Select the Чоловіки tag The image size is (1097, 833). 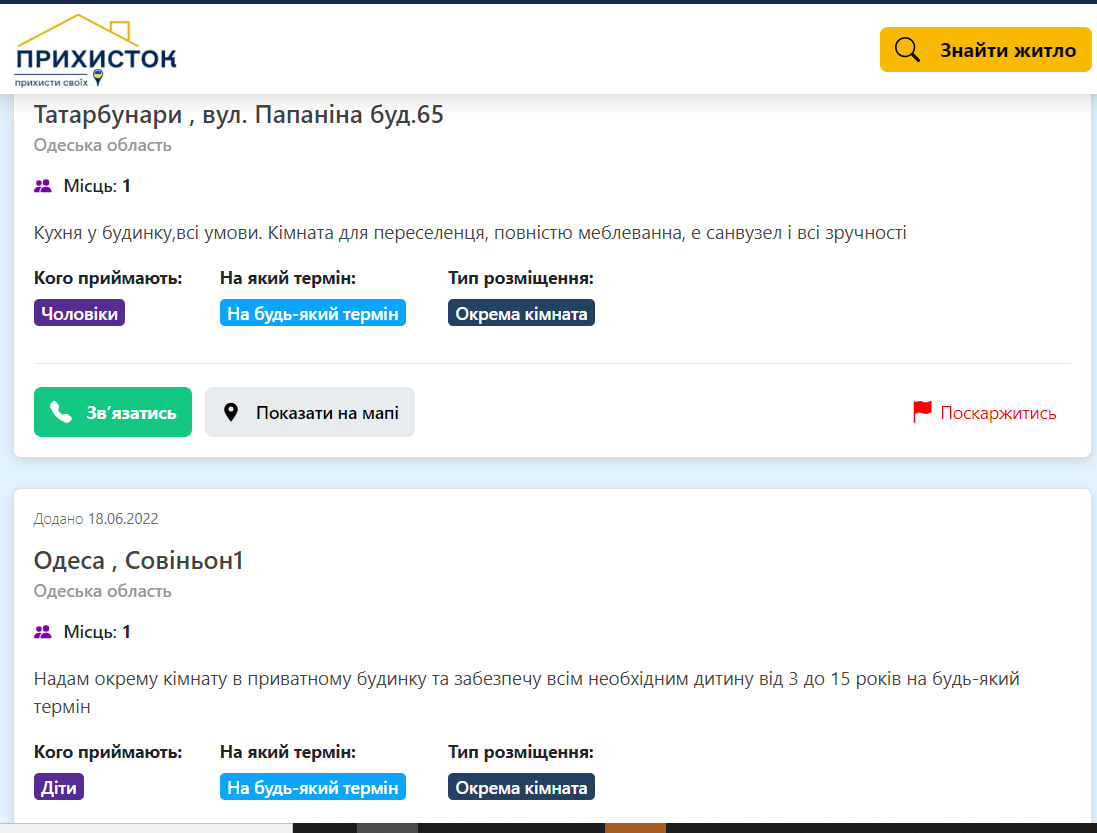(x=79, y=312)
